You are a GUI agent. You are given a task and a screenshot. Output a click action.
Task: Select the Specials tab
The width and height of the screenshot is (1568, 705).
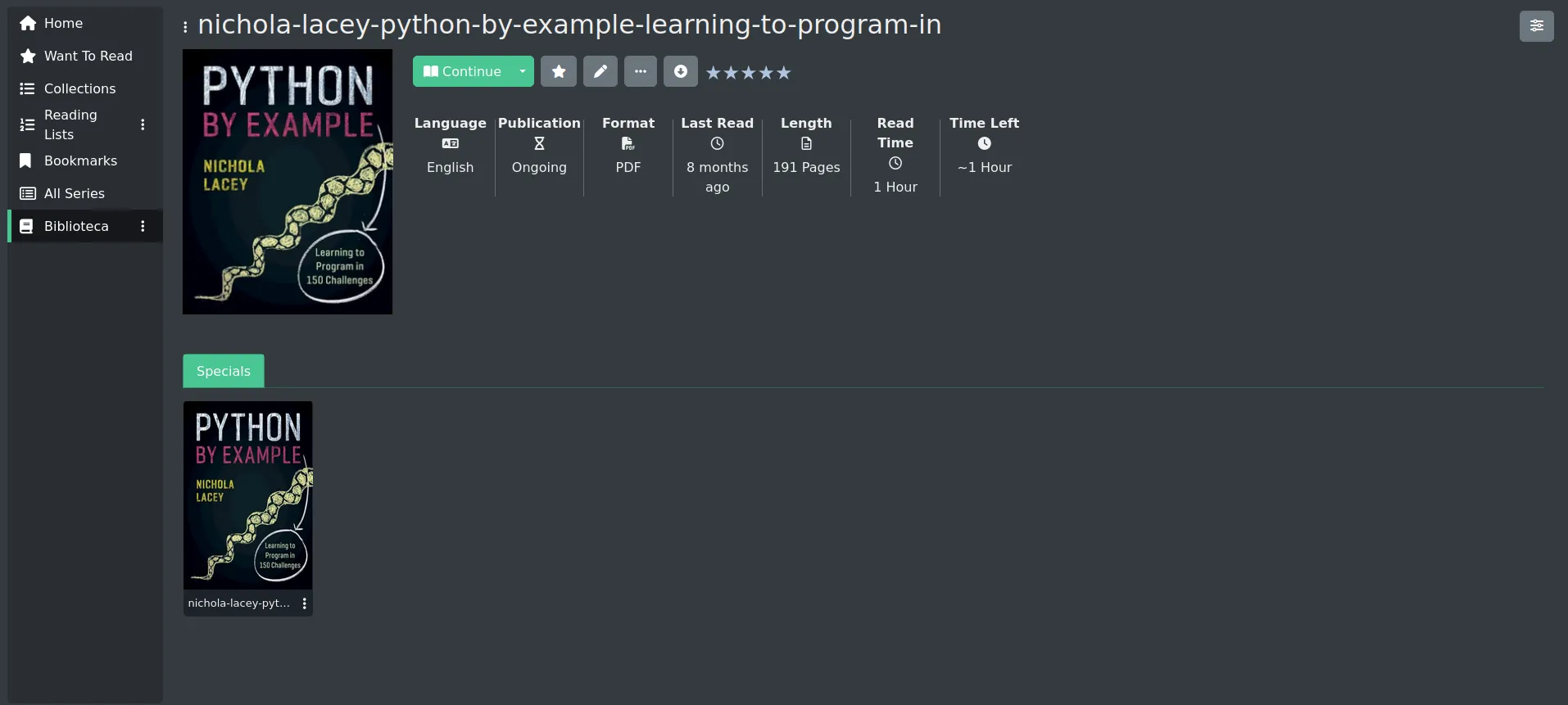click(x=224, y=371)
